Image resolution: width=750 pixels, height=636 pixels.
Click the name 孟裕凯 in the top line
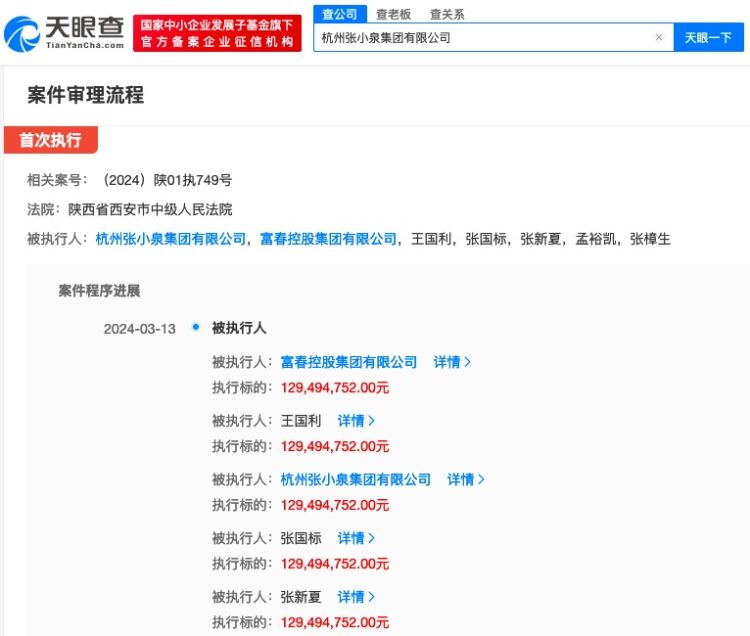(596, 239)
